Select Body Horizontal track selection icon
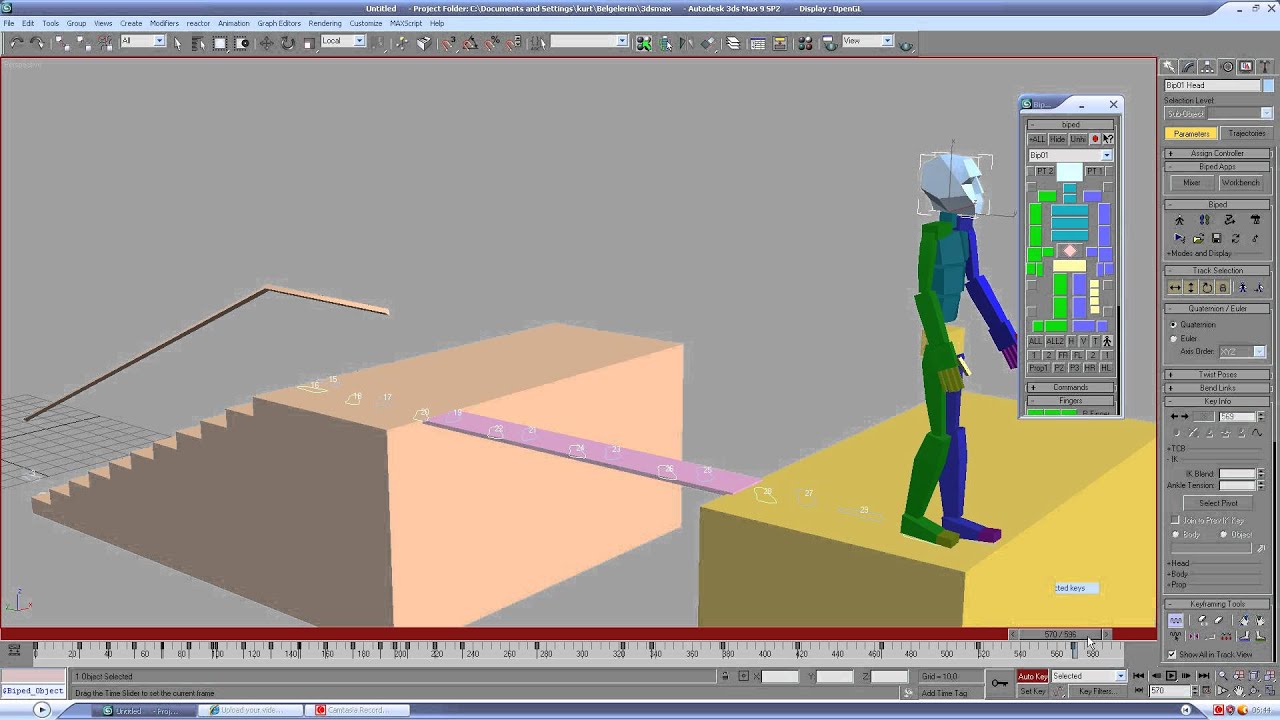 [x=1175, y=288]
